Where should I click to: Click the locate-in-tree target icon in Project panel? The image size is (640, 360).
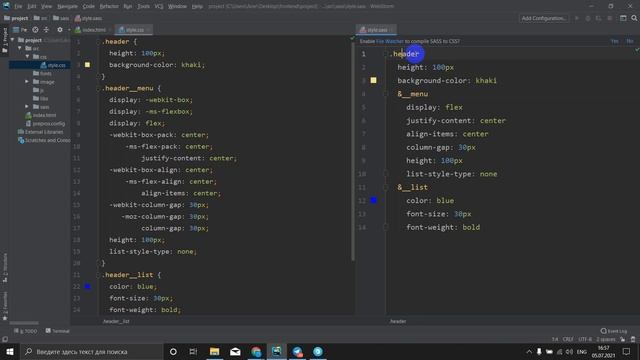pos(36,30)
